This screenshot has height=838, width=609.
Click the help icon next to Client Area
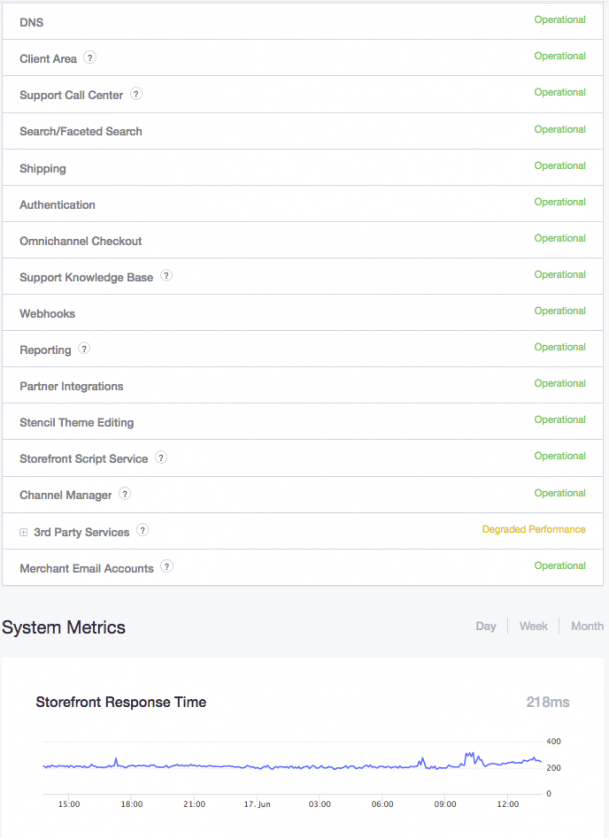point(90,58)
